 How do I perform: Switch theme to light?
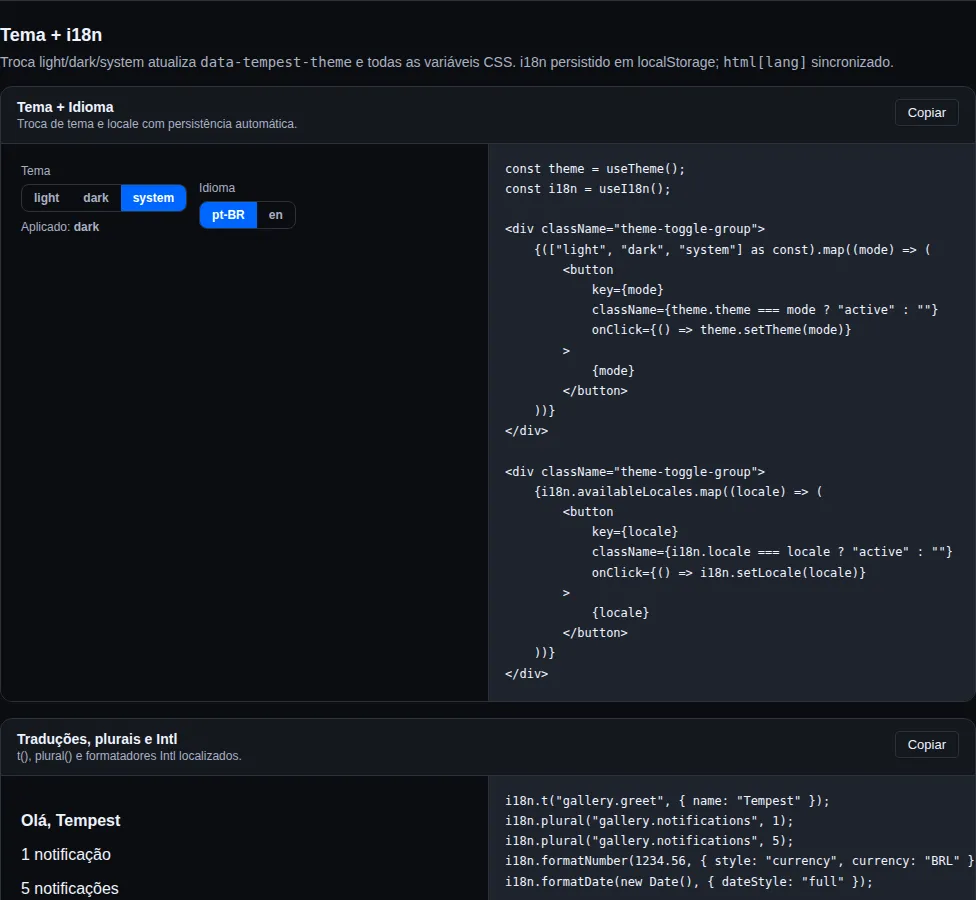click(x=47, y=198)
